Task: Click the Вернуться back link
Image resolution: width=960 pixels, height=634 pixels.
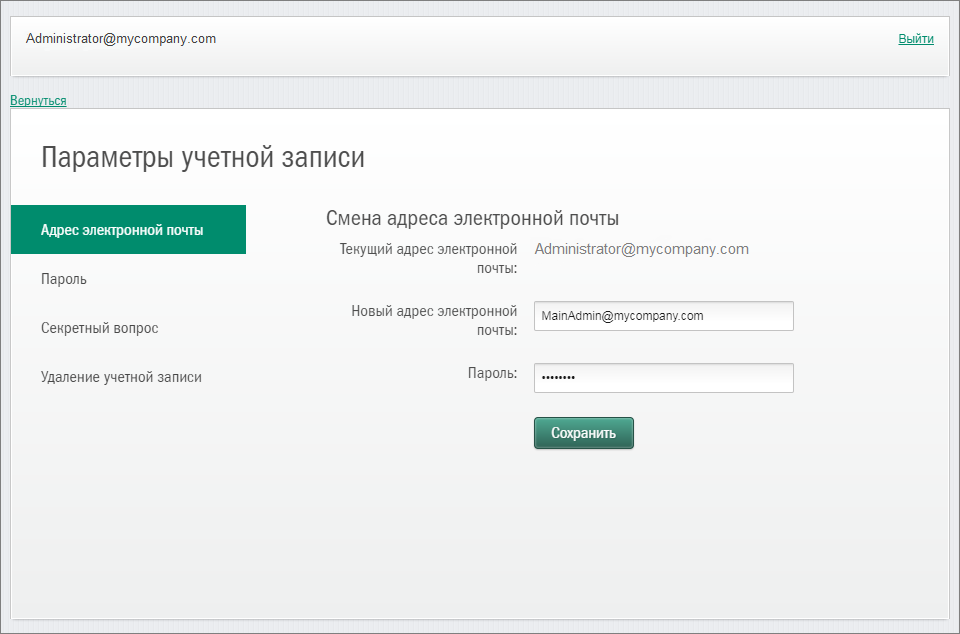Action: pos(38,101)
